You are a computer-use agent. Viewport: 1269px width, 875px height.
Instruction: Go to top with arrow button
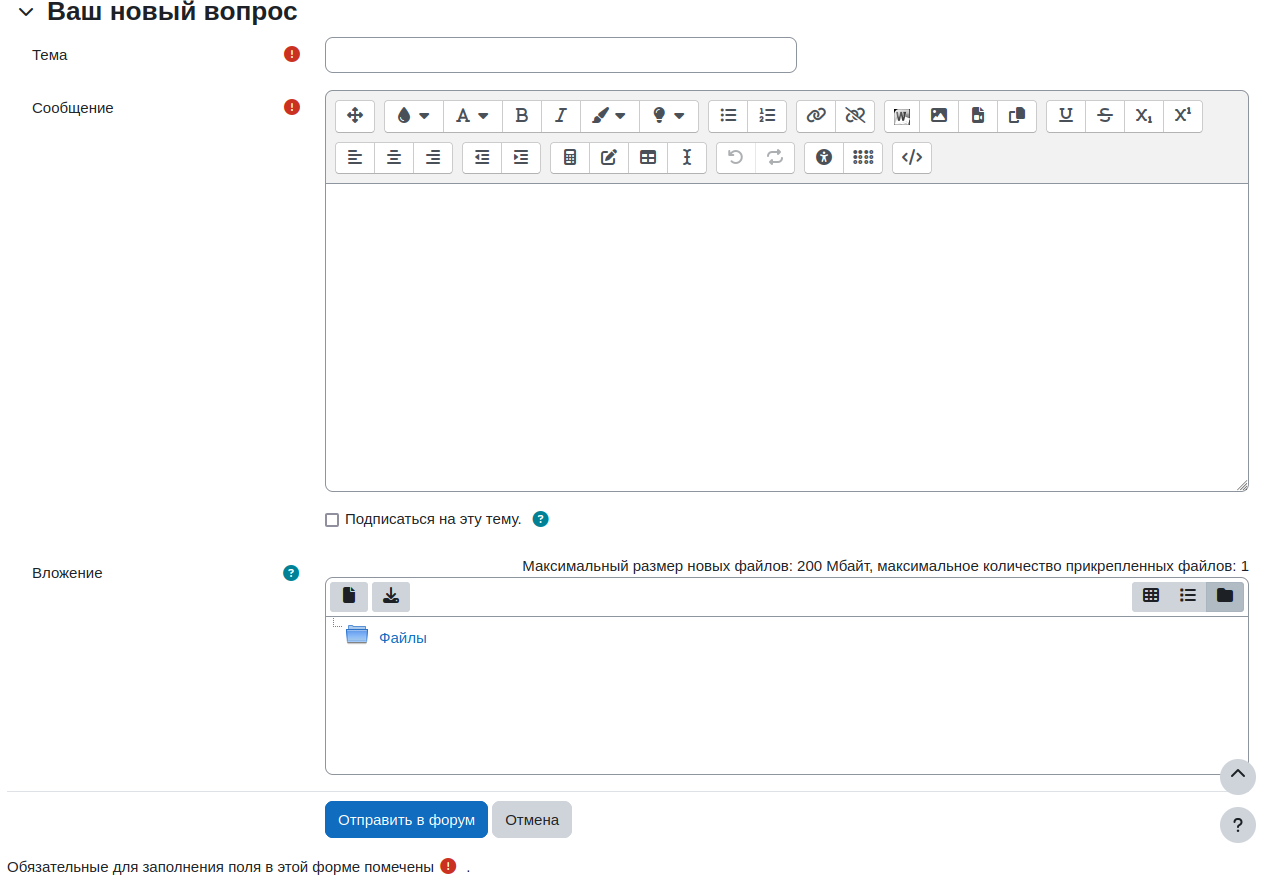pos(1238,776)
